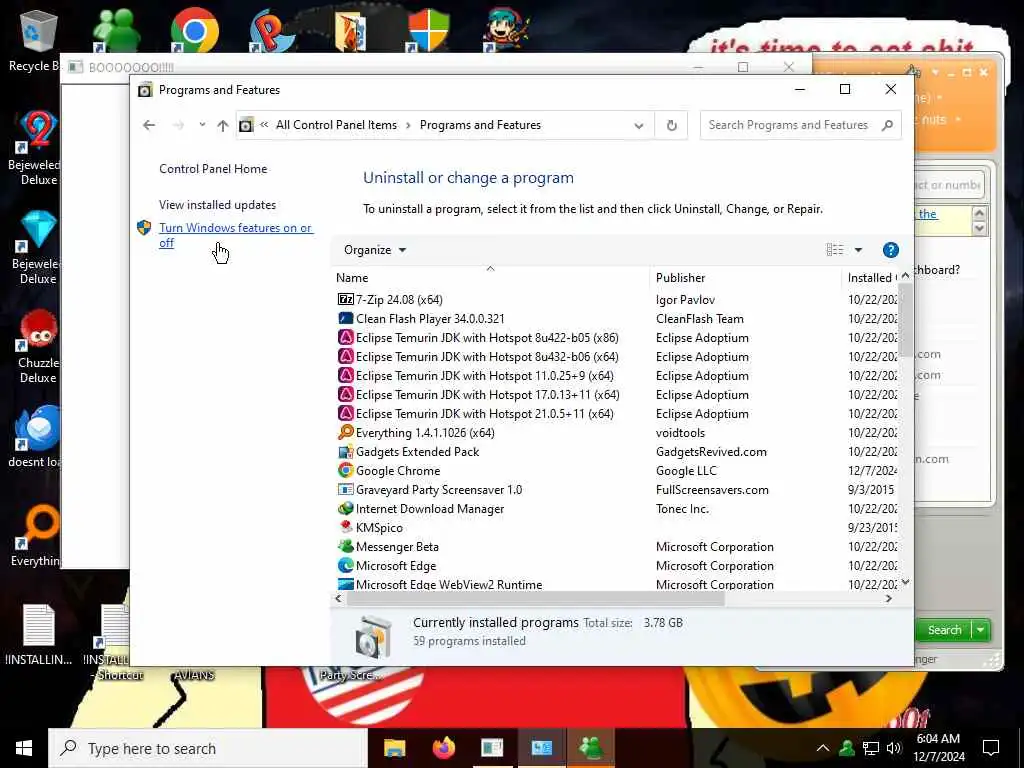Viewport: 1024px width, 768px height.
Task: Select the Clean Flash Player icon
Action: [x=345, y=318]
